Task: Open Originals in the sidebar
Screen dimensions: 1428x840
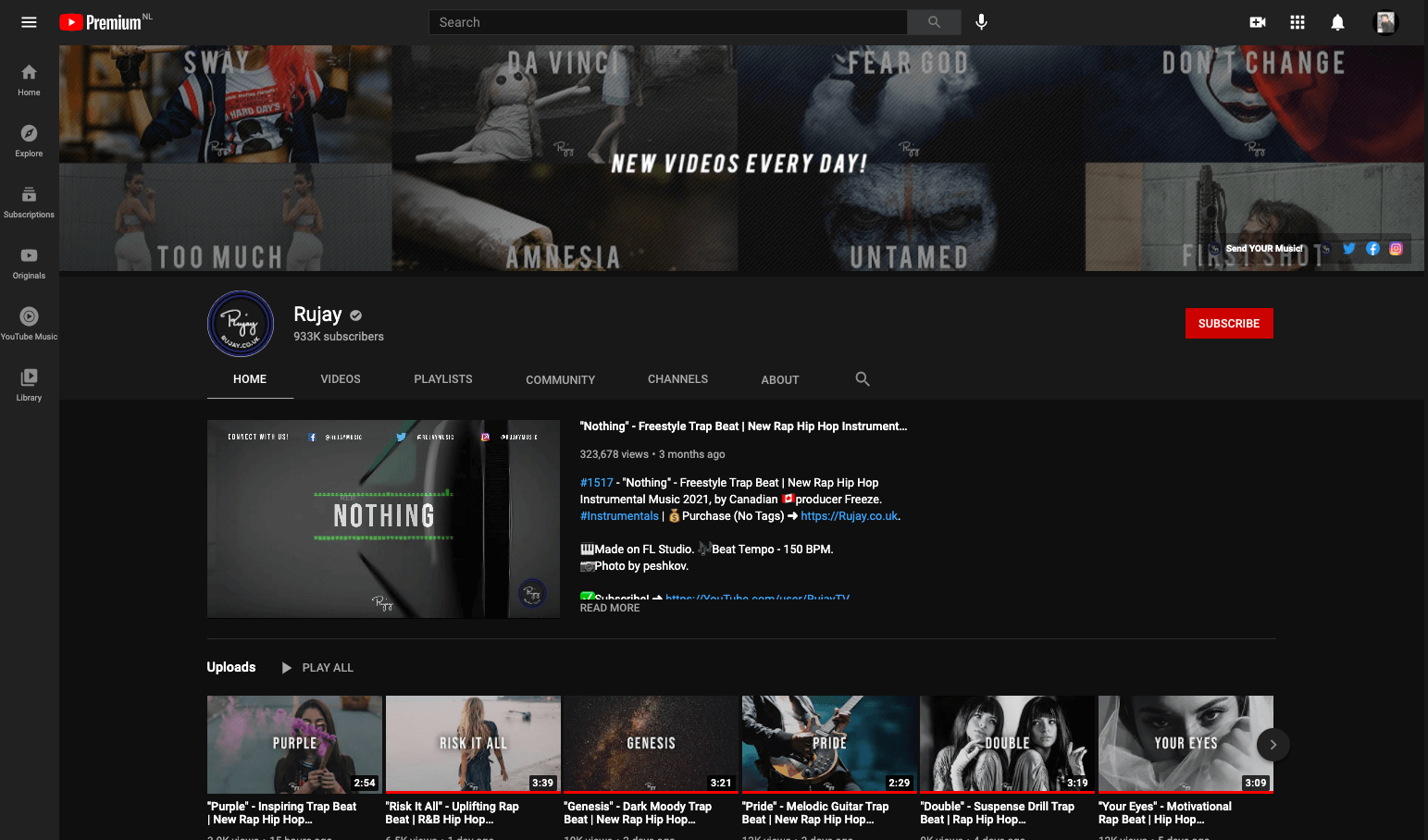Action: pos(29,263)
